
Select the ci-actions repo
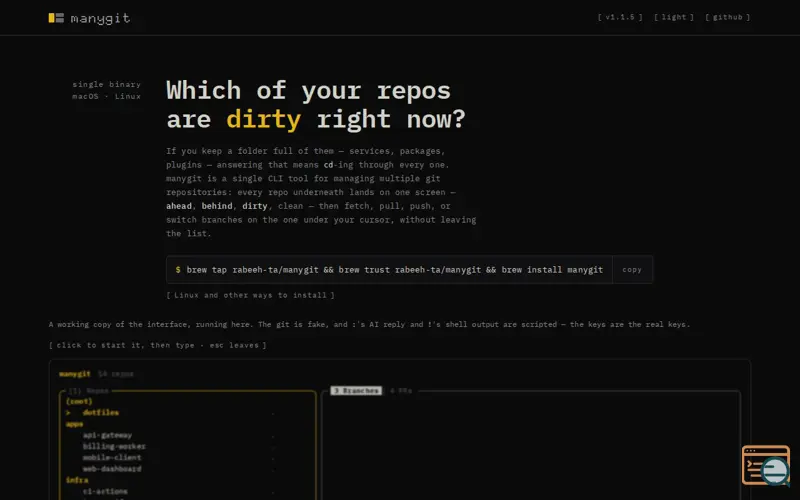(105, 491)
